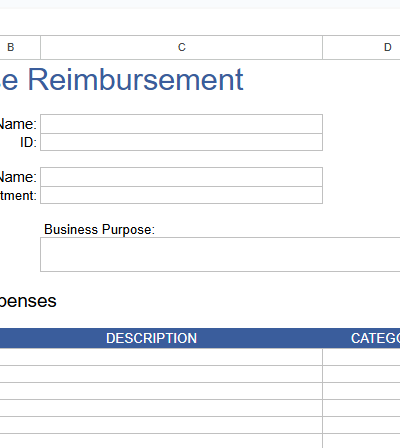This screenshot has height=448, width=400.
Task: Click the Expenses section heading
Action: point(28,301)
